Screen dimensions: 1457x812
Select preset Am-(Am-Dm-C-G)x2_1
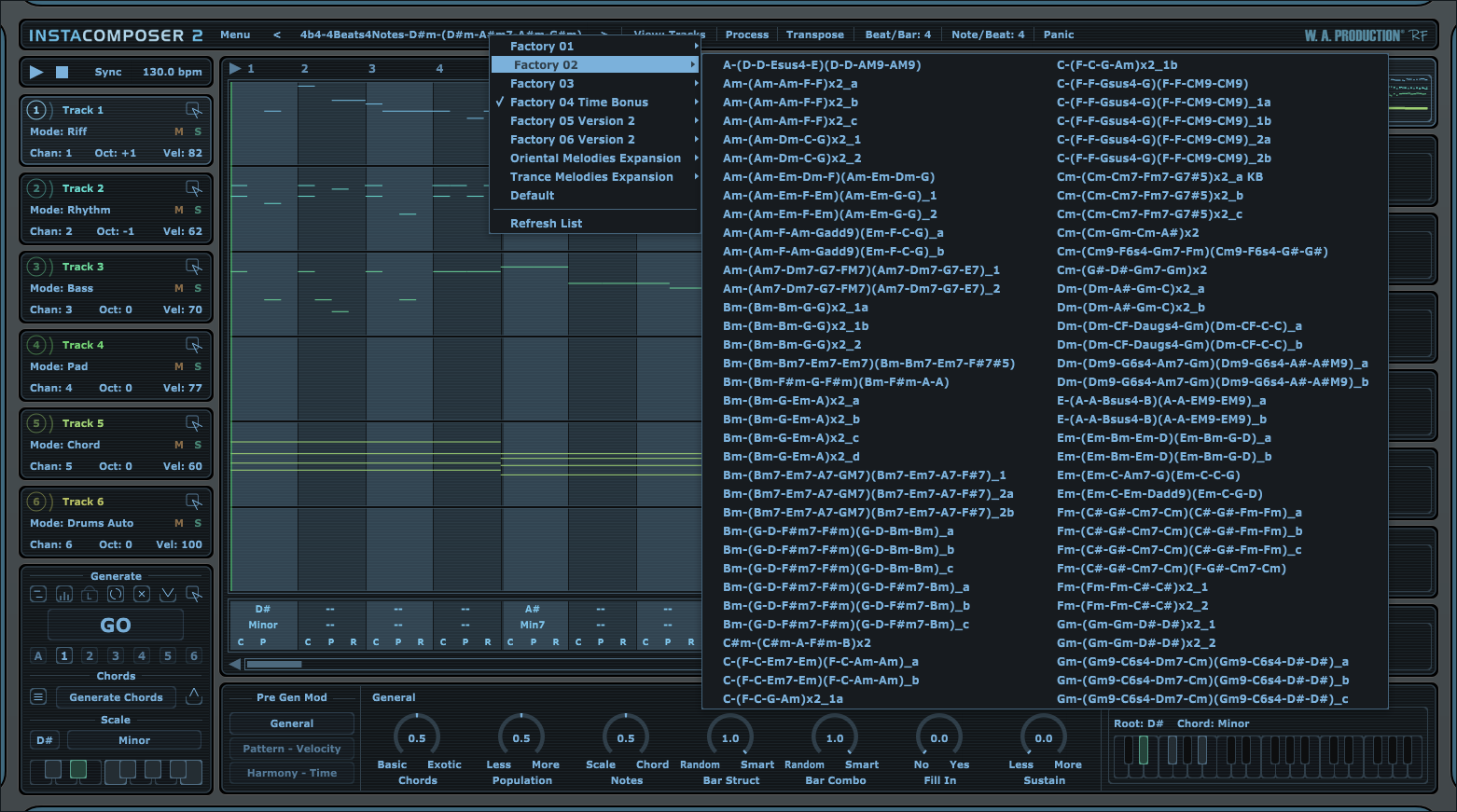[x=792, y=139]
